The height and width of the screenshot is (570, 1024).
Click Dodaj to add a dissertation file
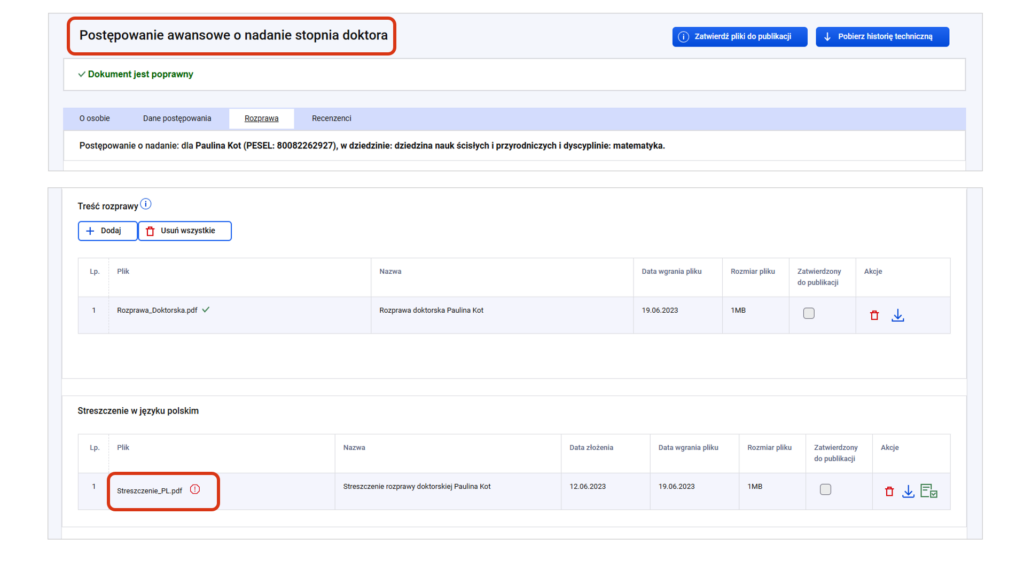click(x=107, y=231)
